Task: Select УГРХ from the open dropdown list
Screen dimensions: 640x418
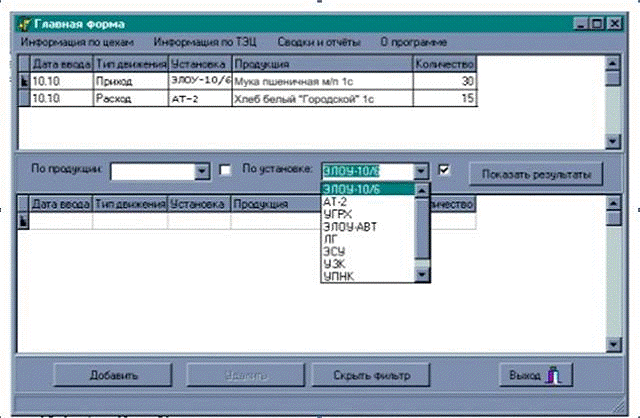Action: (337, 213)
